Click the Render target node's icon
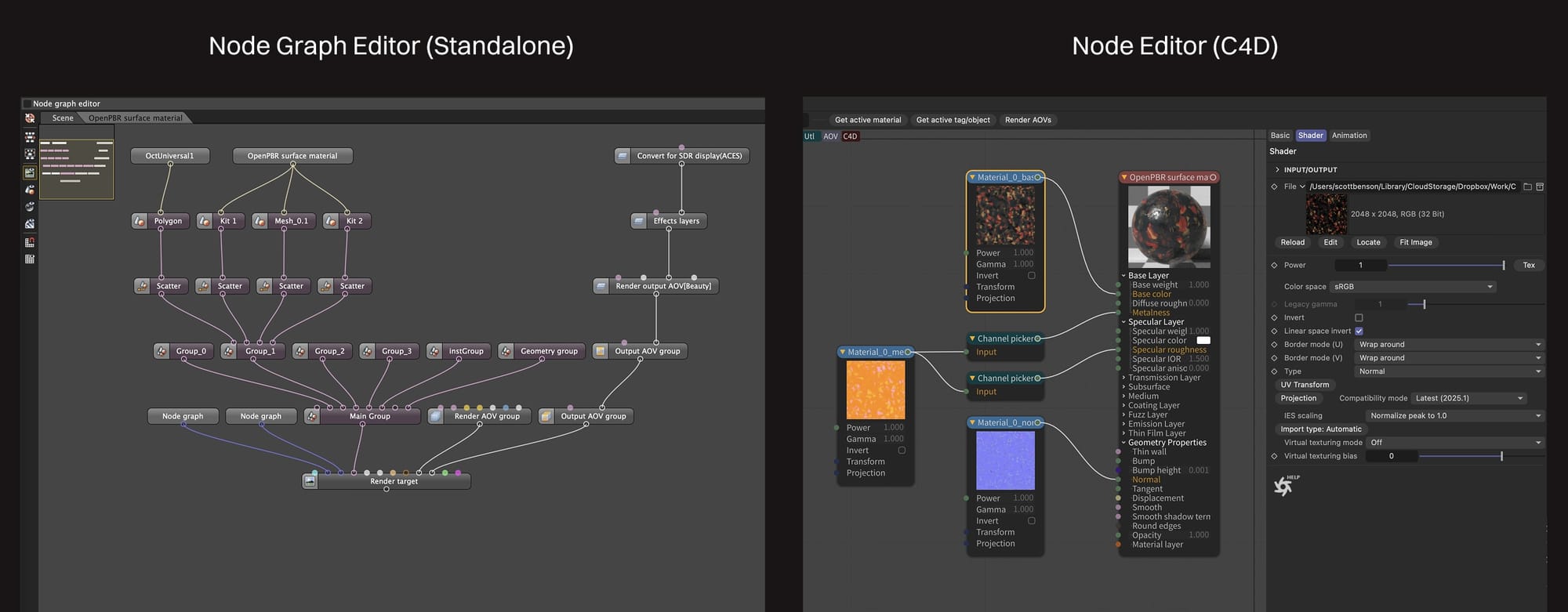This screenshot has height=612, width=1568. pyautogui.click(x=310, y=481)
